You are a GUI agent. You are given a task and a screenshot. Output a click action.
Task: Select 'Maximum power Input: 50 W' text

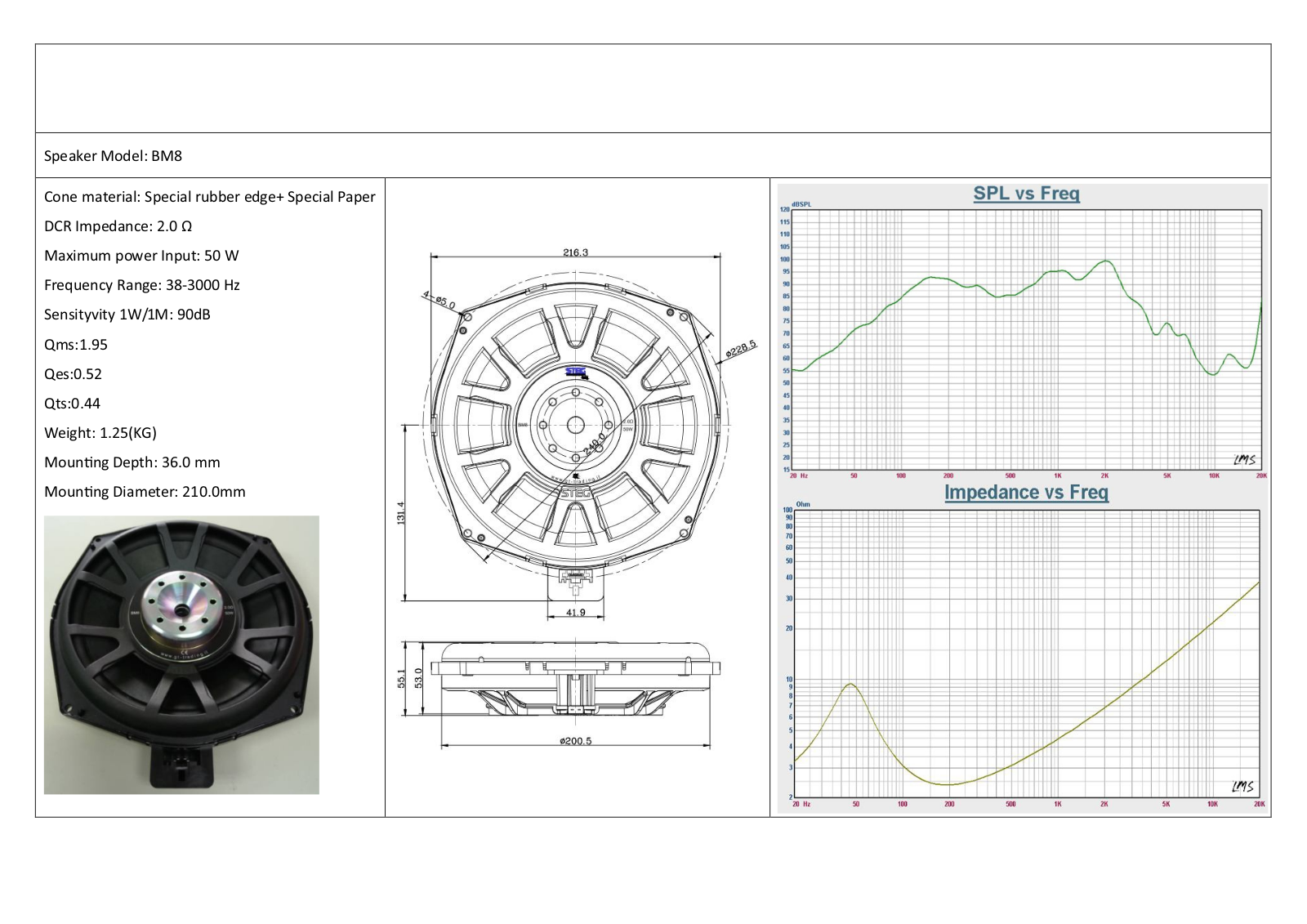coord(141,256)
